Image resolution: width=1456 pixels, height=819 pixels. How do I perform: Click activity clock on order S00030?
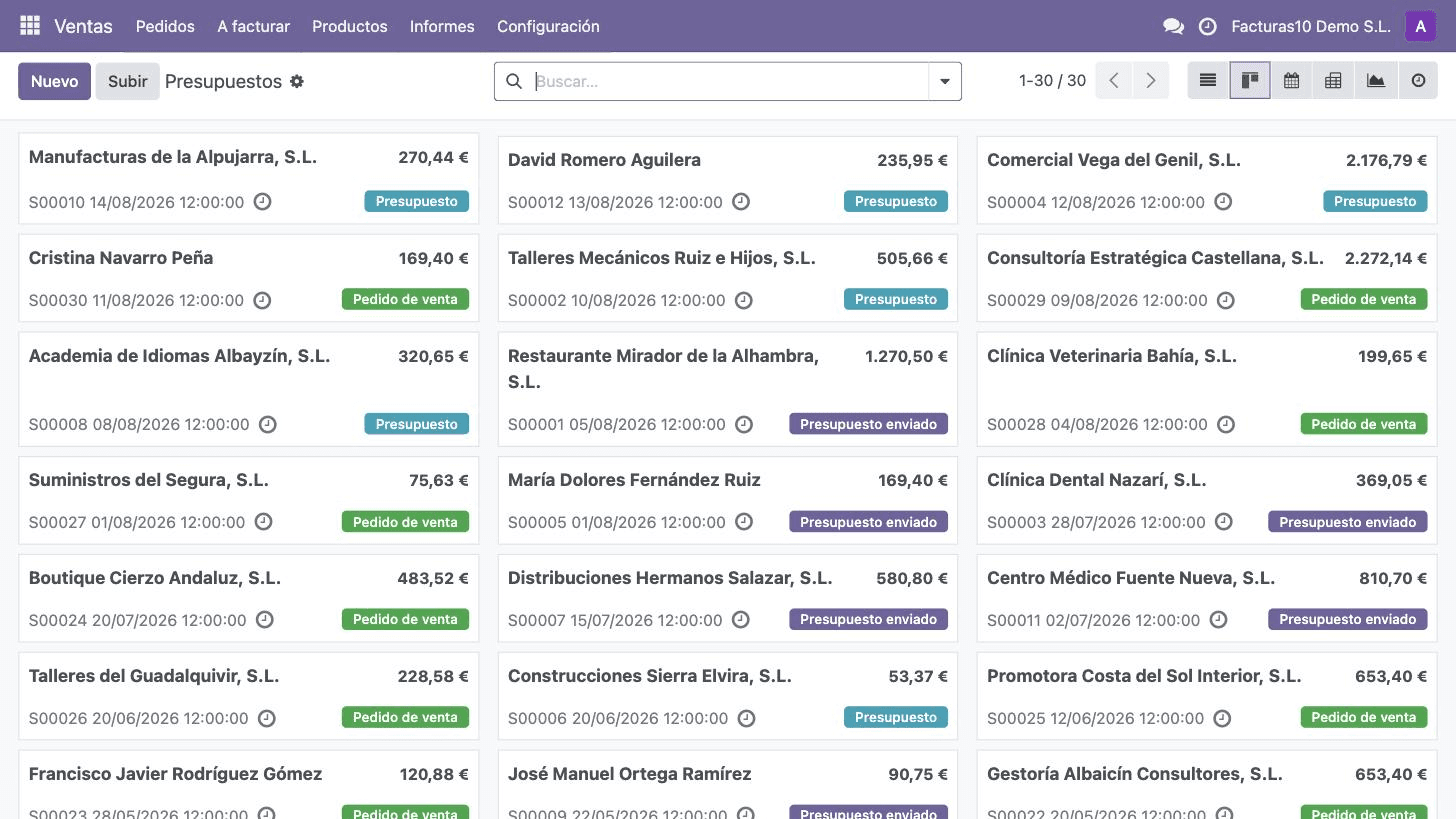point(262,300)
